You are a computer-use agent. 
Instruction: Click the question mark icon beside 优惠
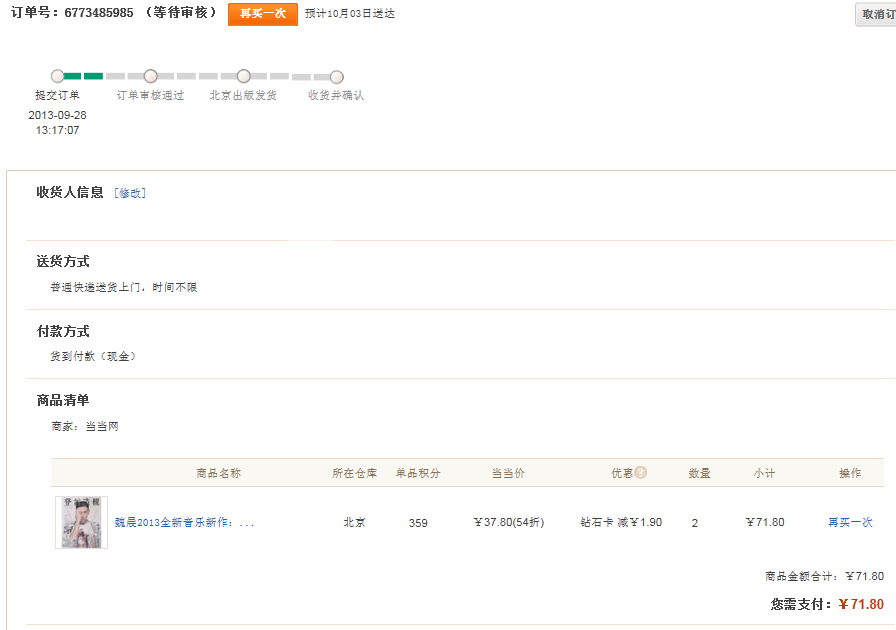(x=641, y=472)
